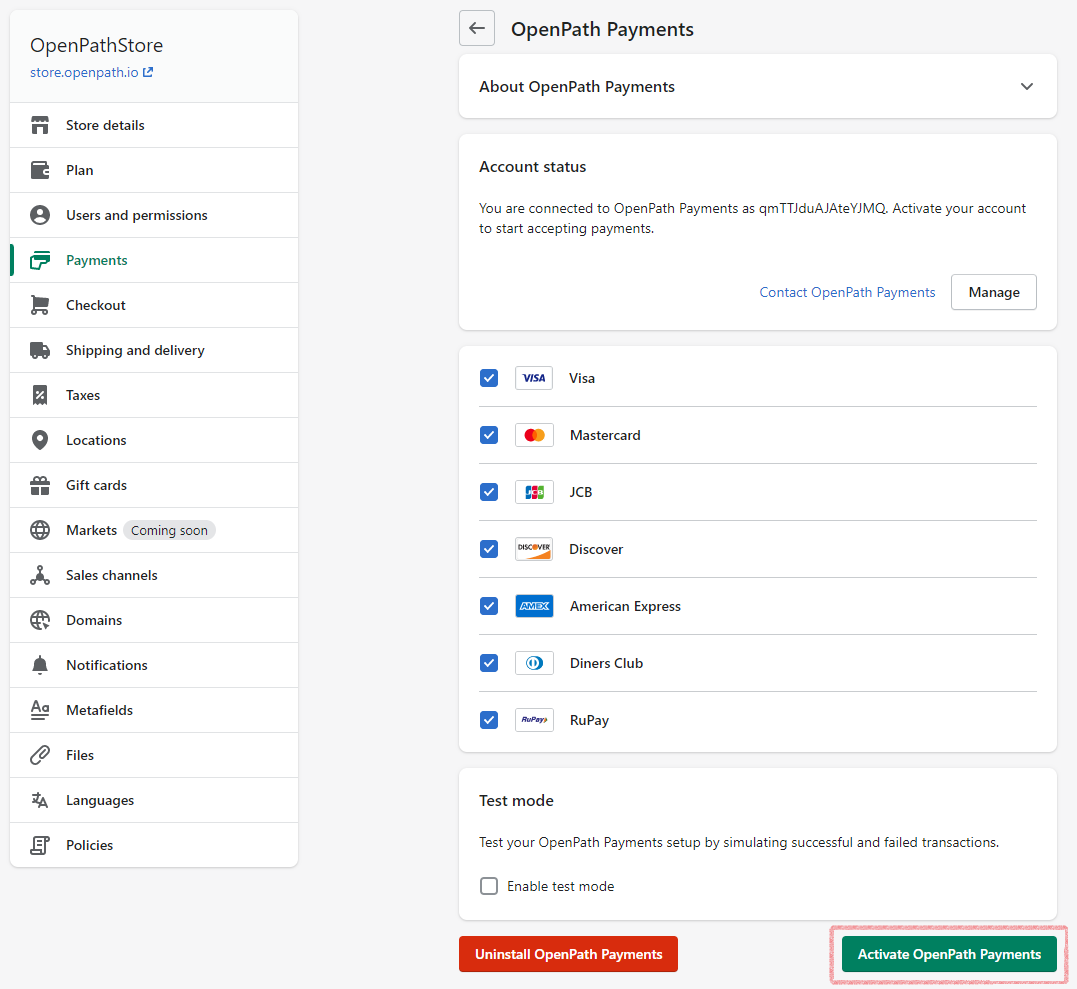Click the Contact OpenPath Payments link

[x=847, y=292]
